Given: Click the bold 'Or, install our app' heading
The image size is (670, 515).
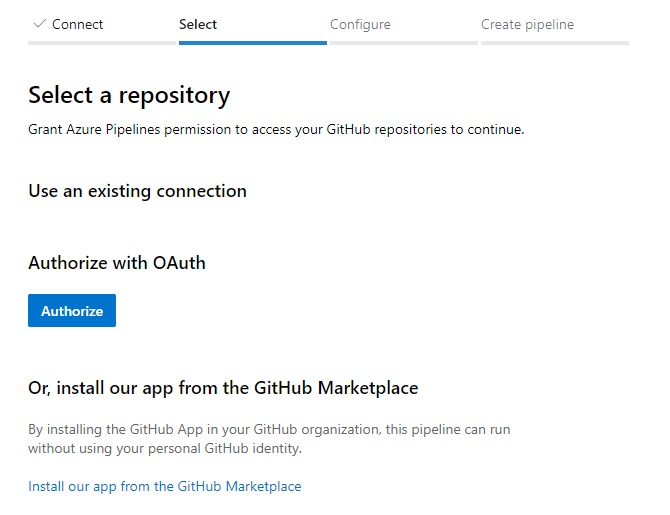Looking at the screenshot, I should pyautogui.click(x=223, y=387).
